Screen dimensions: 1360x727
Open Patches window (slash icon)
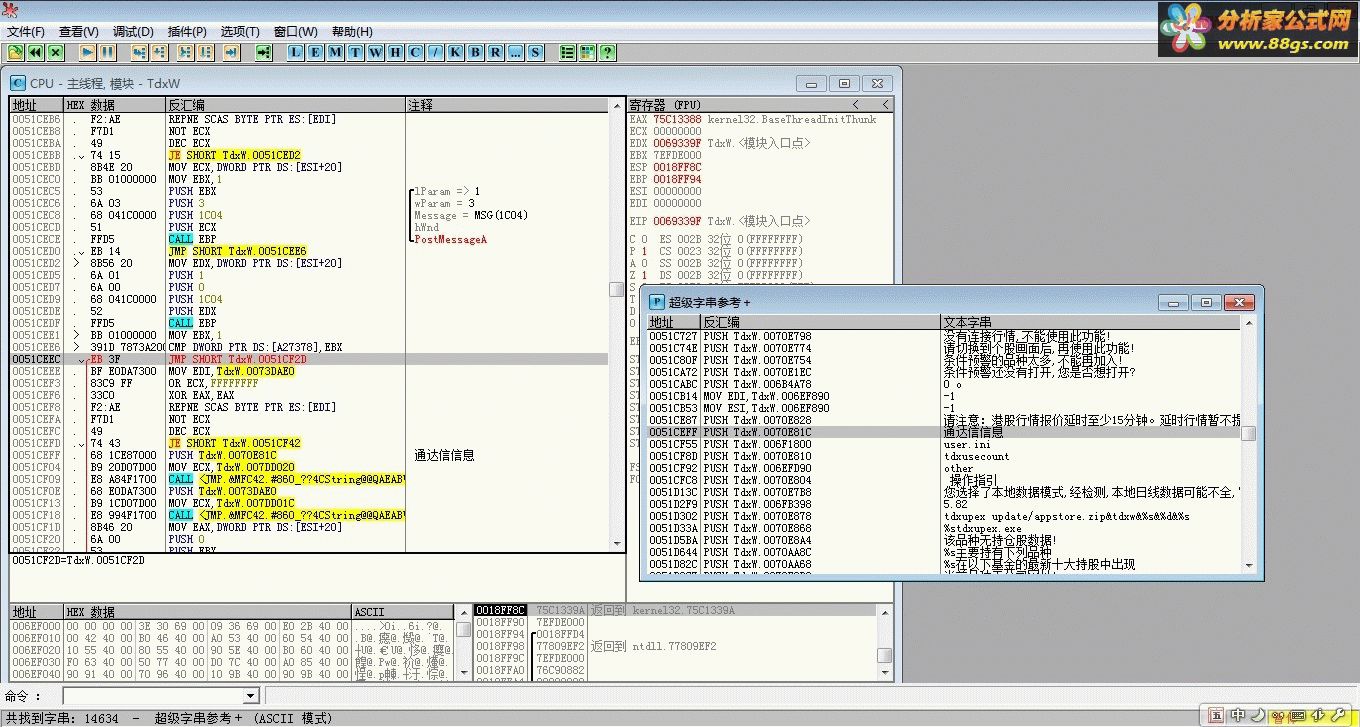[436, 52]
